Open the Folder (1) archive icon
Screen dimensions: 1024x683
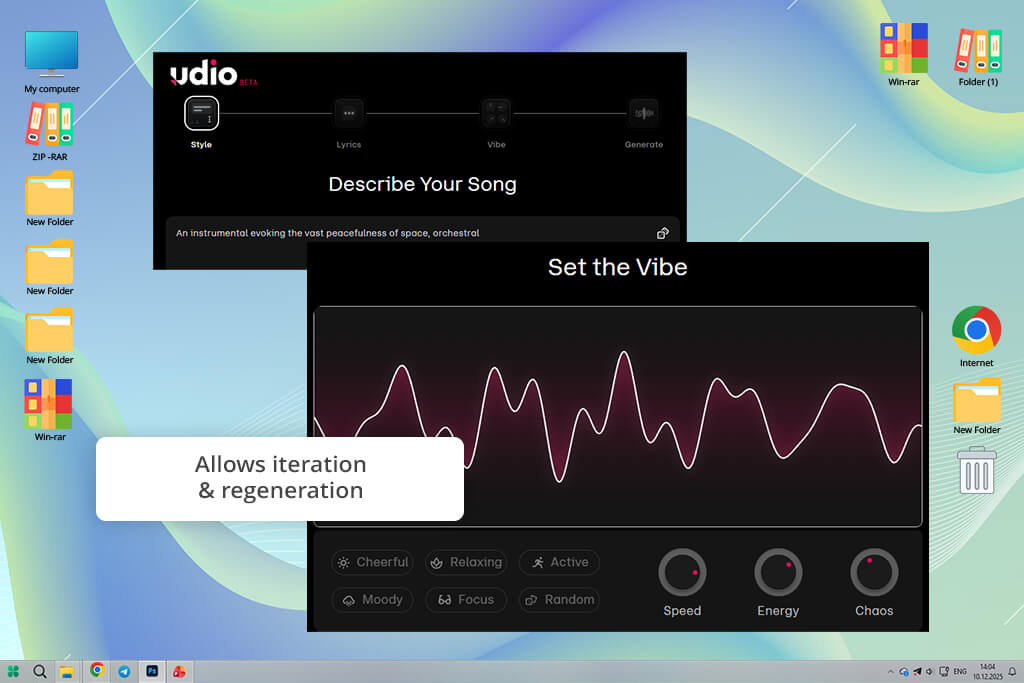pos(978,57)
